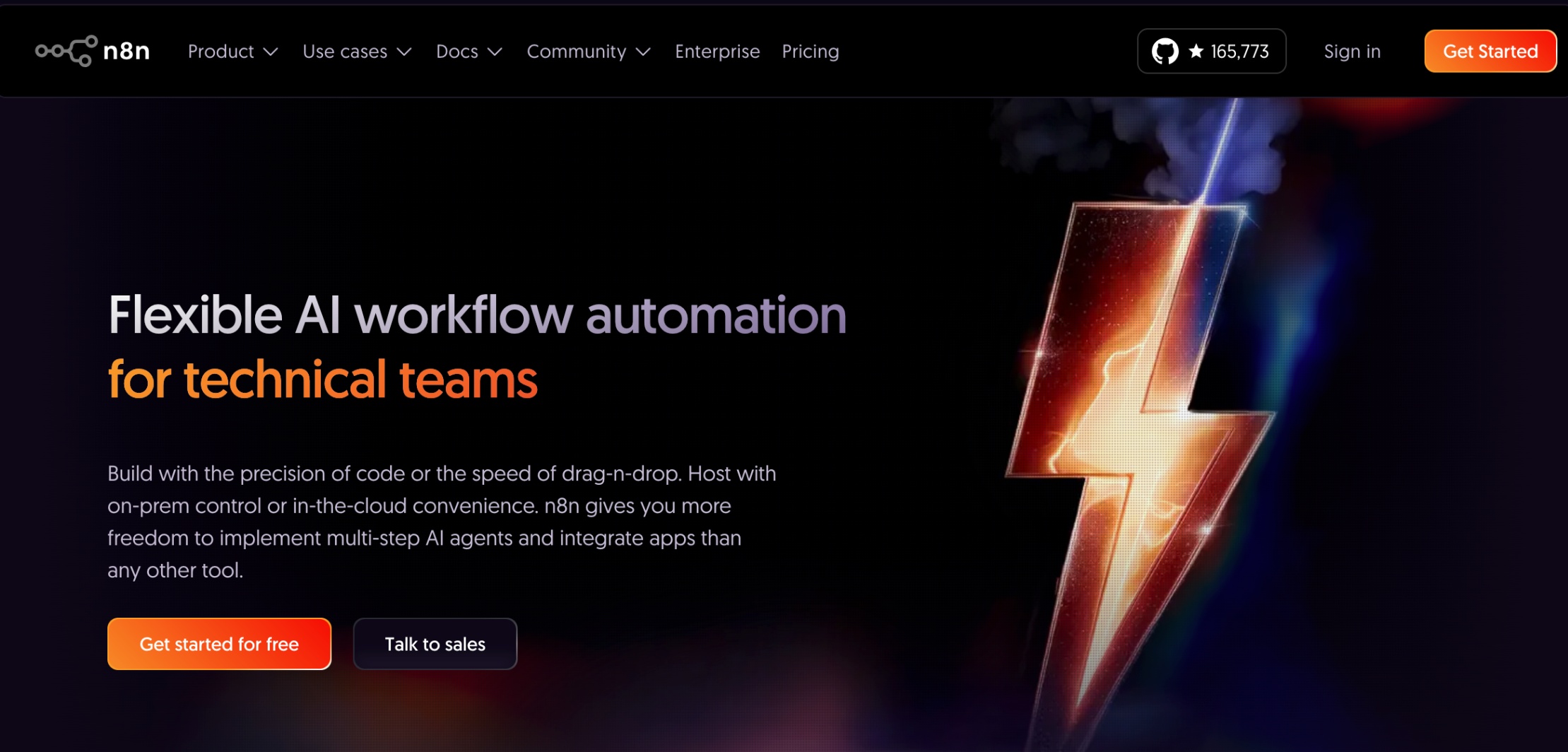
Task: Open the Docs dropdown menu
Action: (457, 51)
